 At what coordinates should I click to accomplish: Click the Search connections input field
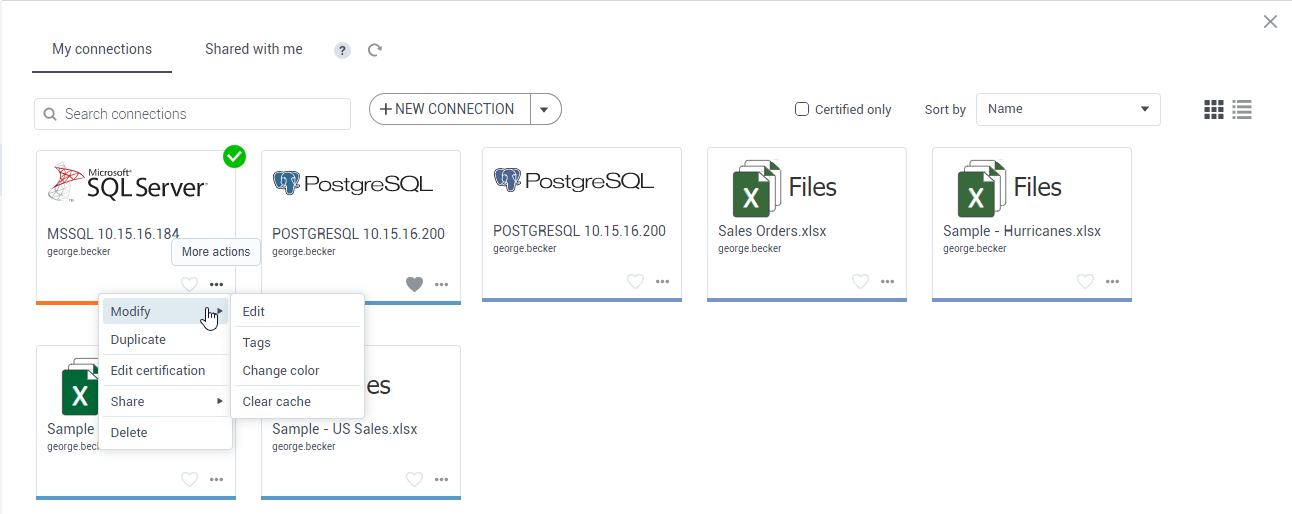pos(200,114)
